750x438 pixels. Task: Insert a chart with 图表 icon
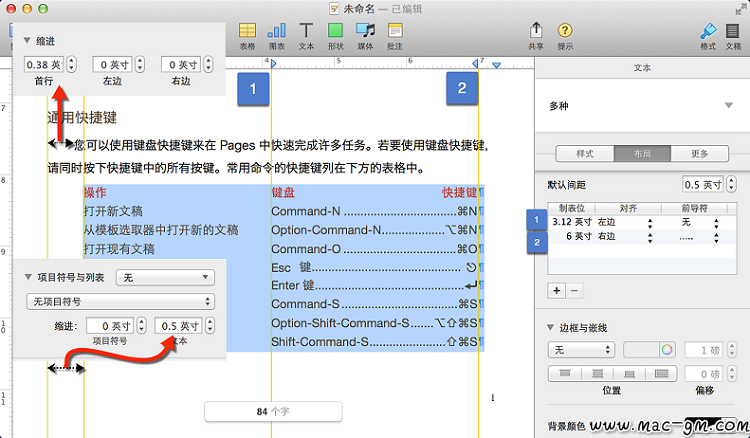(x=276, y=31)
